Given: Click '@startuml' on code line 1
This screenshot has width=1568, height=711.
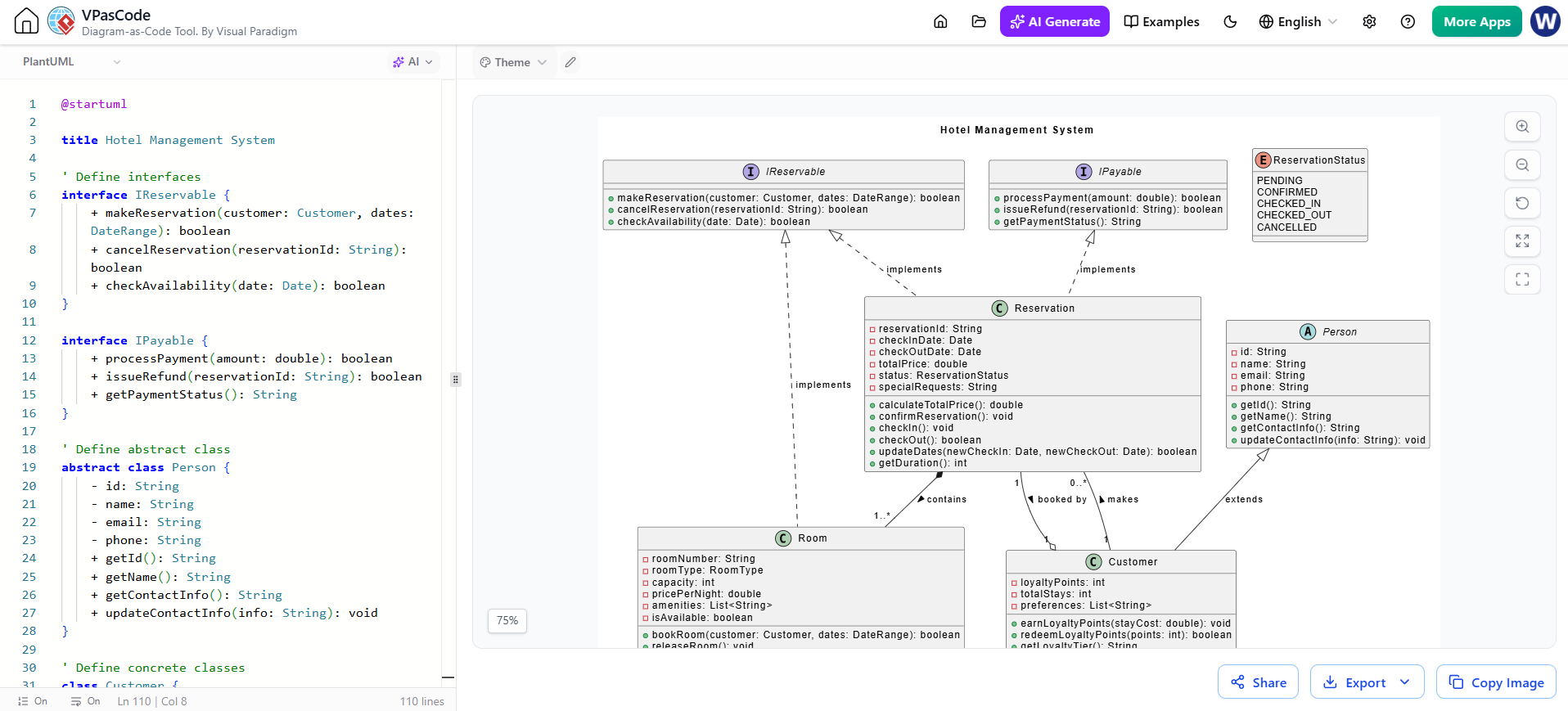Looking at the screenshot, I should pos(94,104).
